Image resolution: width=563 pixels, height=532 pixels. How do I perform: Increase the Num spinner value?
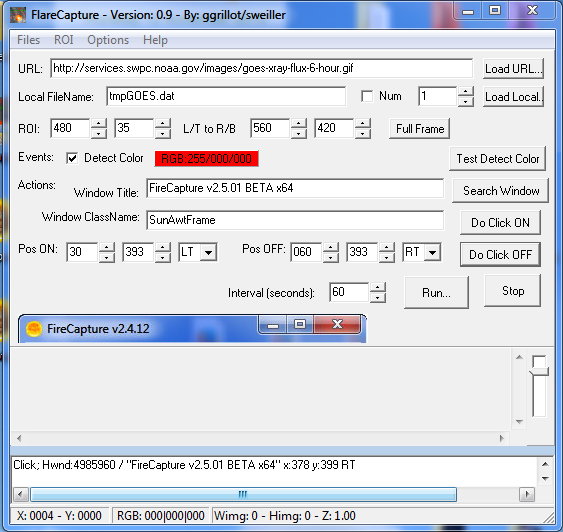(466, 91)
